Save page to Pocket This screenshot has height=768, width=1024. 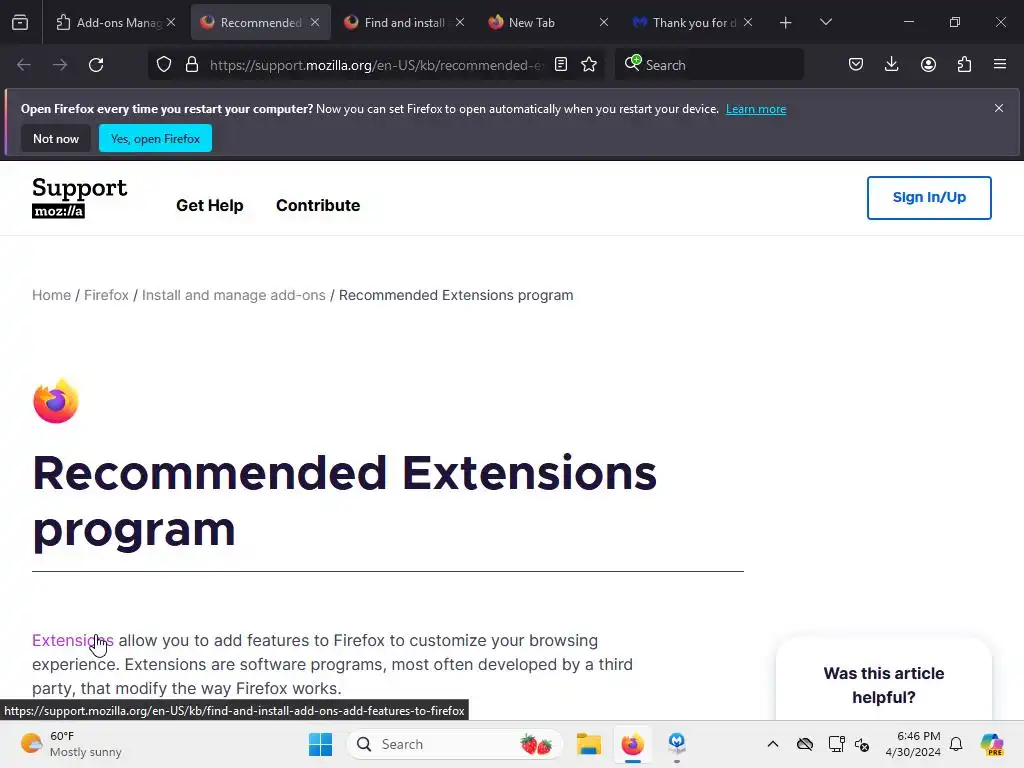click(856, 64)
